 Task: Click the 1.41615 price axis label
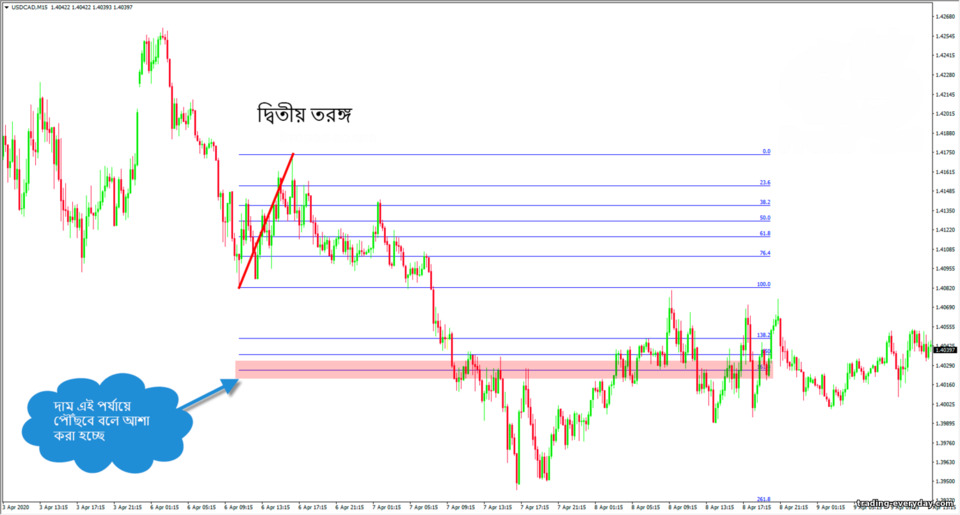pos(945,172)
